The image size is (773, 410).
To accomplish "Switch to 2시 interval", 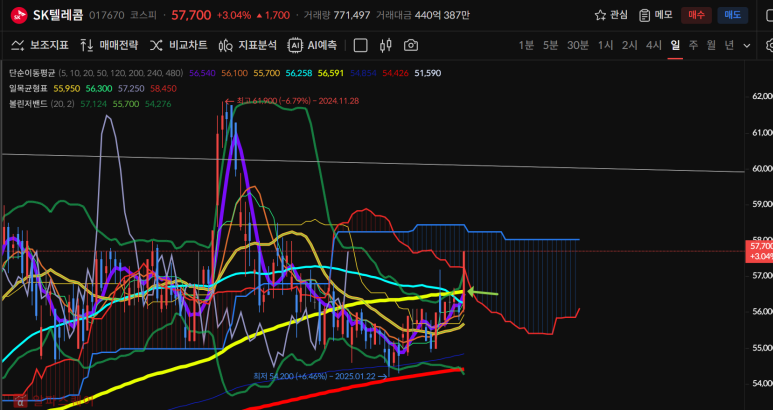I will pos(630,45).
